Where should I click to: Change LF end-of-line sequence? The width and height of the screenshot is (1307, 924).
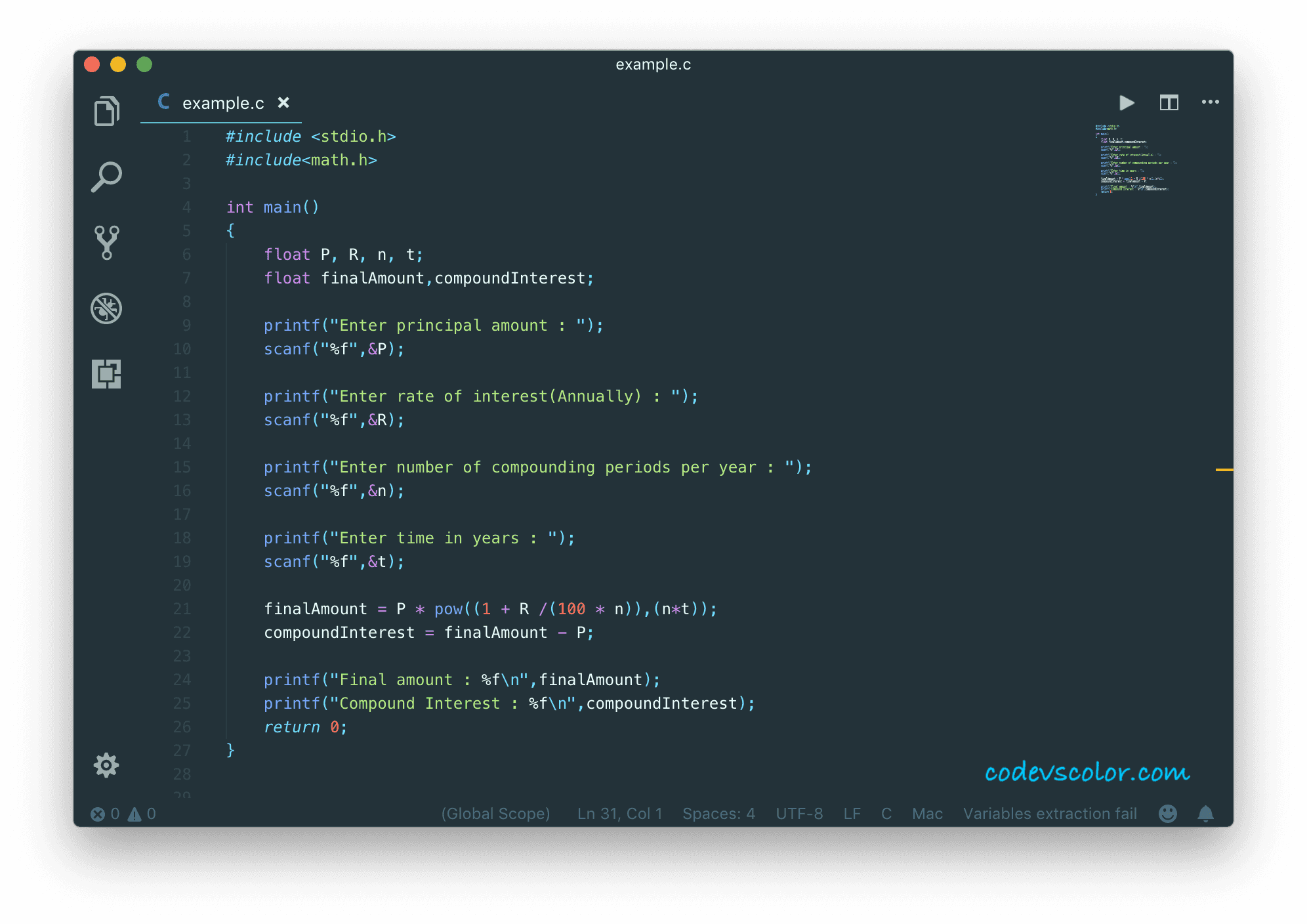coord(852,814)
